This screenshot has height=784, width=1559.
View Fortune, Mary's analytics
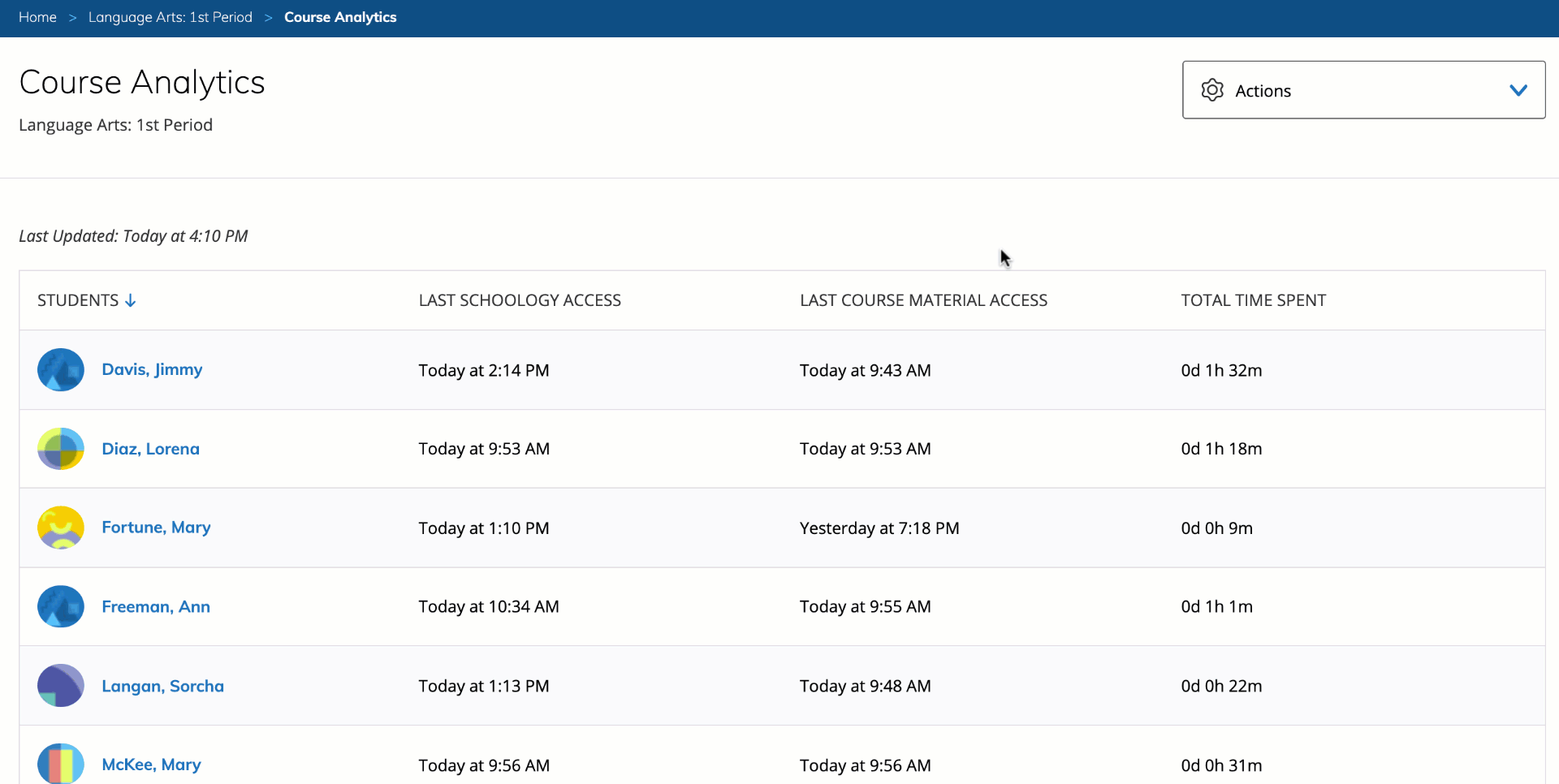pos(156,528)
